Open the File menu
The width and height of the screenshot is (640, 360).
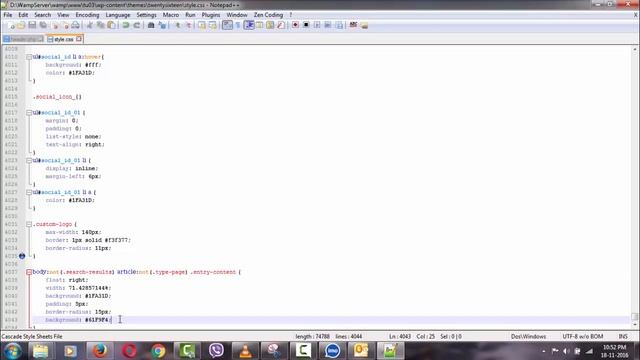[8, 15]
